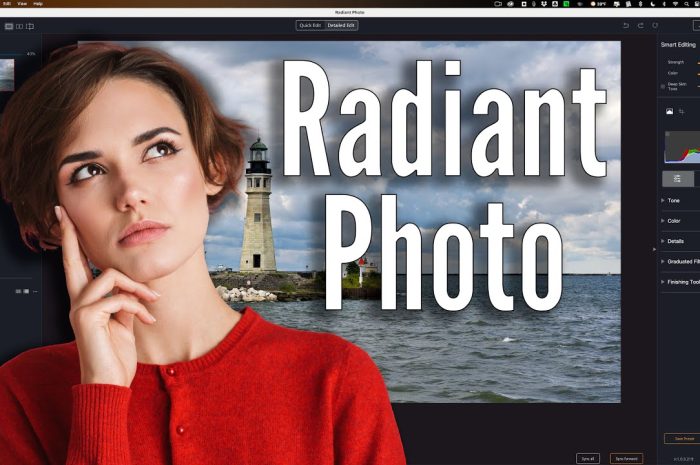The image size is (700, 465).
Task: Click the microphone icon in menu bar
Action: [x=533, y=4]
